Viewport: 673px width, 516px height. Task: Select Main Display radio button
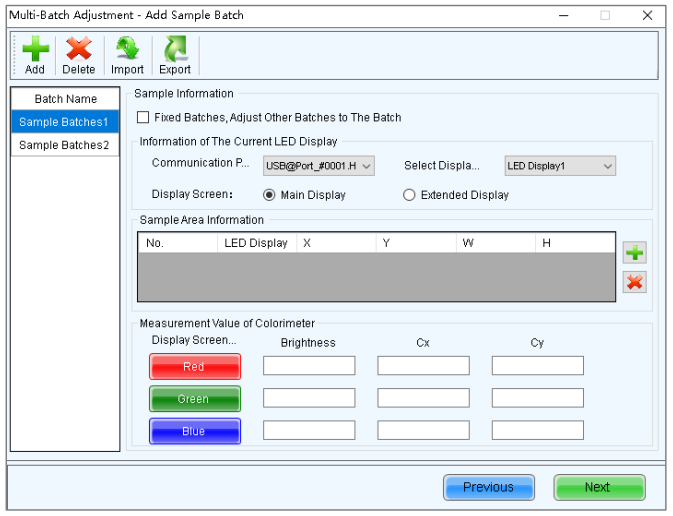(x=269, y=195)
